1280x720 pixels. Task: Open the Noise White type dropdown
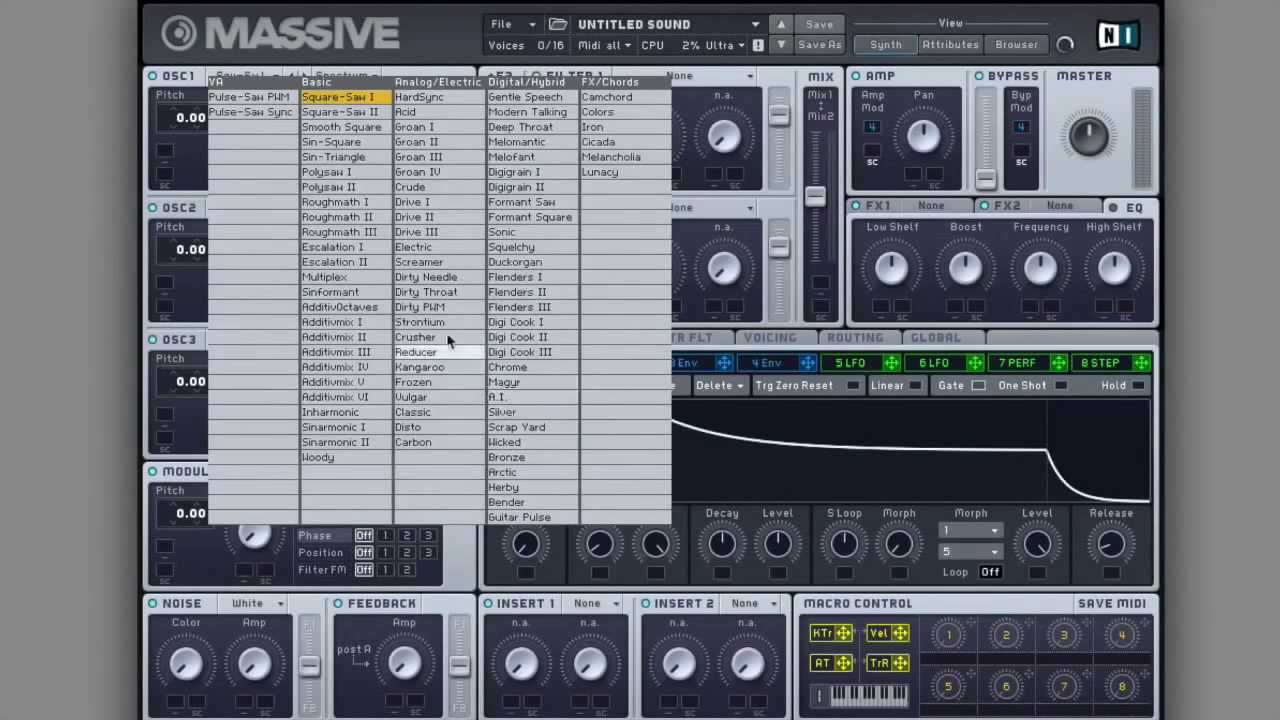pyautogui.click(x=257, y=604)
